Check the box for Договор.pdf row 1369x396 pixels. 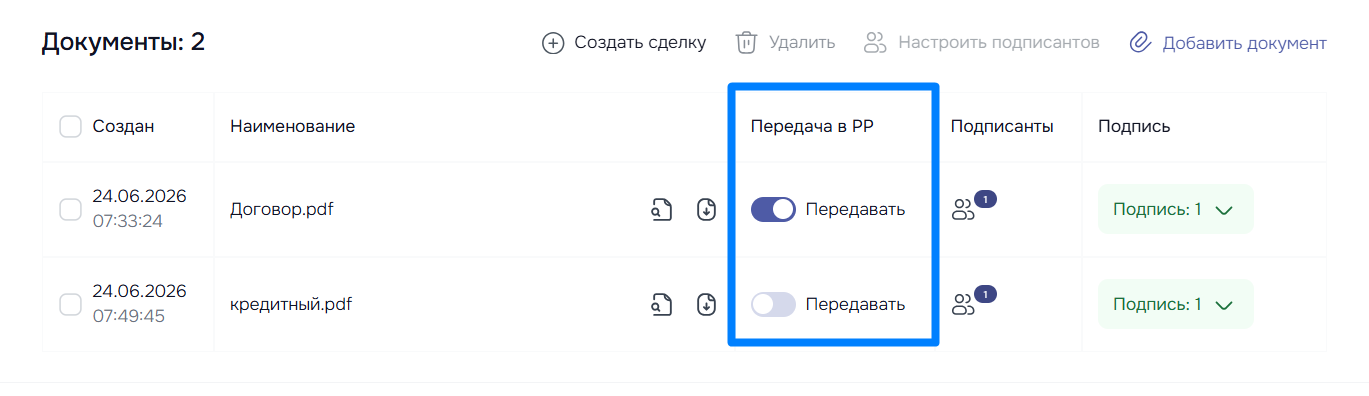(x=70, y=209)
